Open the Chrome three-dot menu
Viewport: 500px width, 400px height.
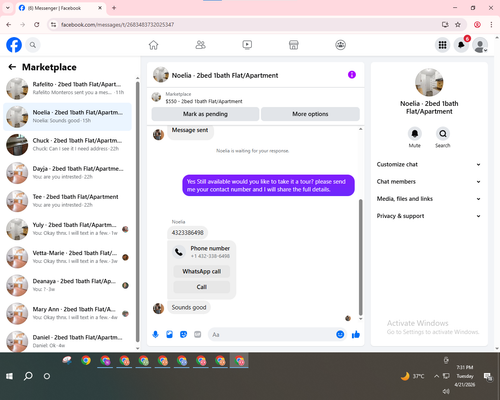491,25
